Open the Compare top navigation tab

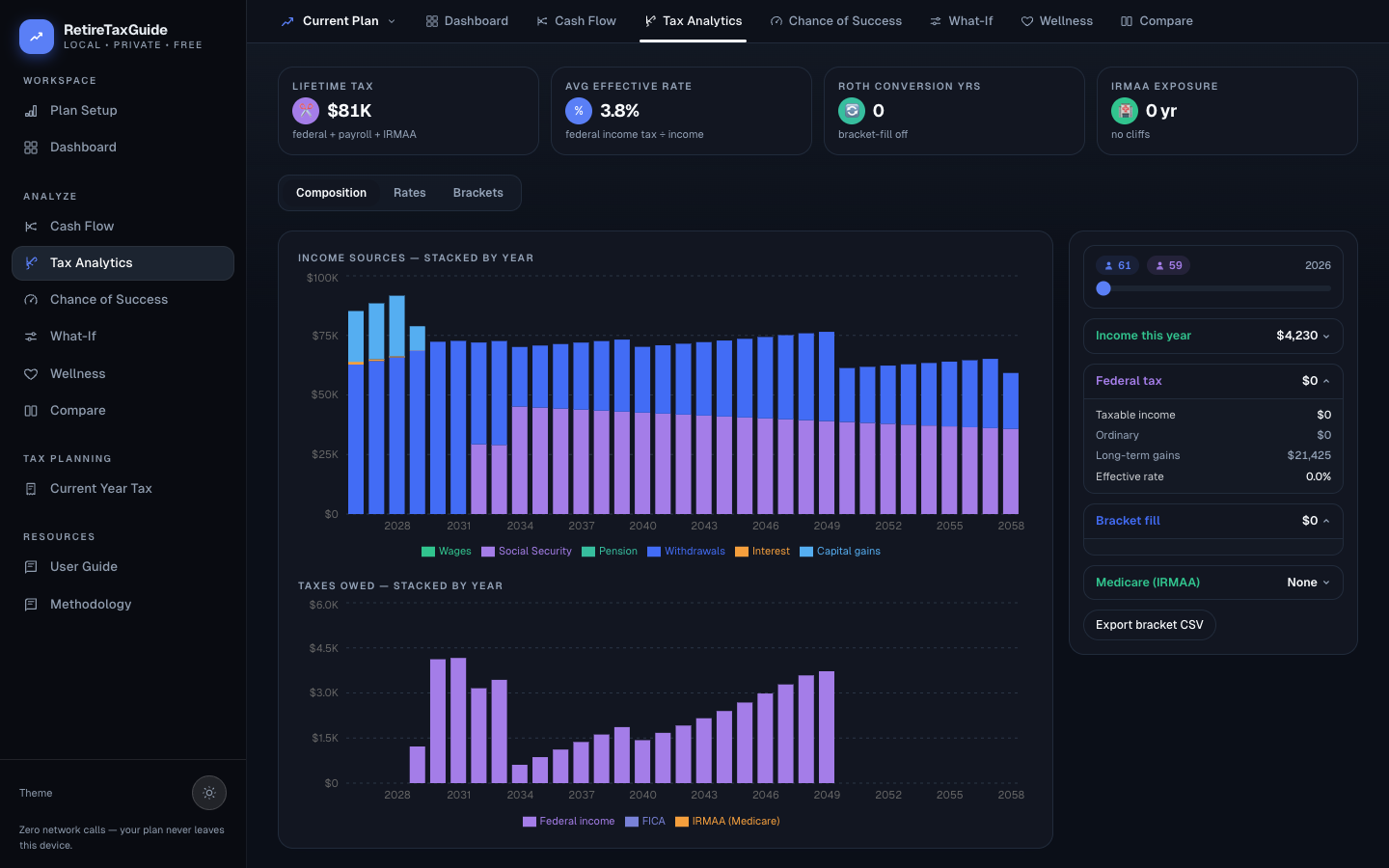(1157, 21)
